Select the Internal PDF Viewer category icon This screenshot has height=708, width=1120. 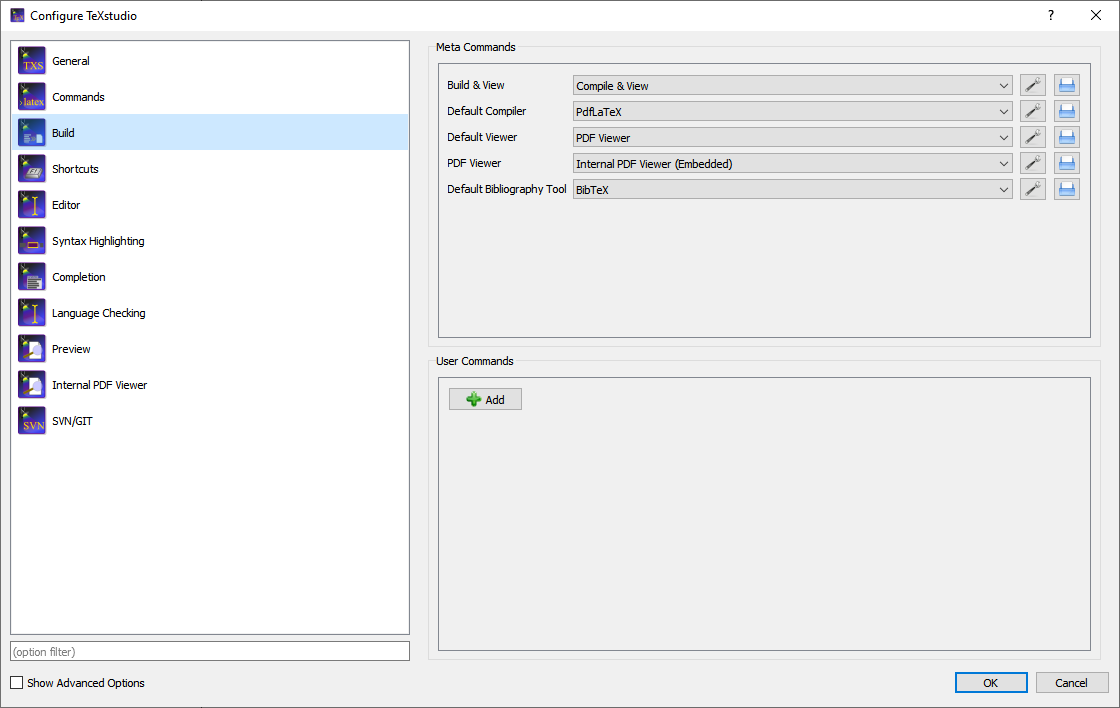(x=30, y=384)
